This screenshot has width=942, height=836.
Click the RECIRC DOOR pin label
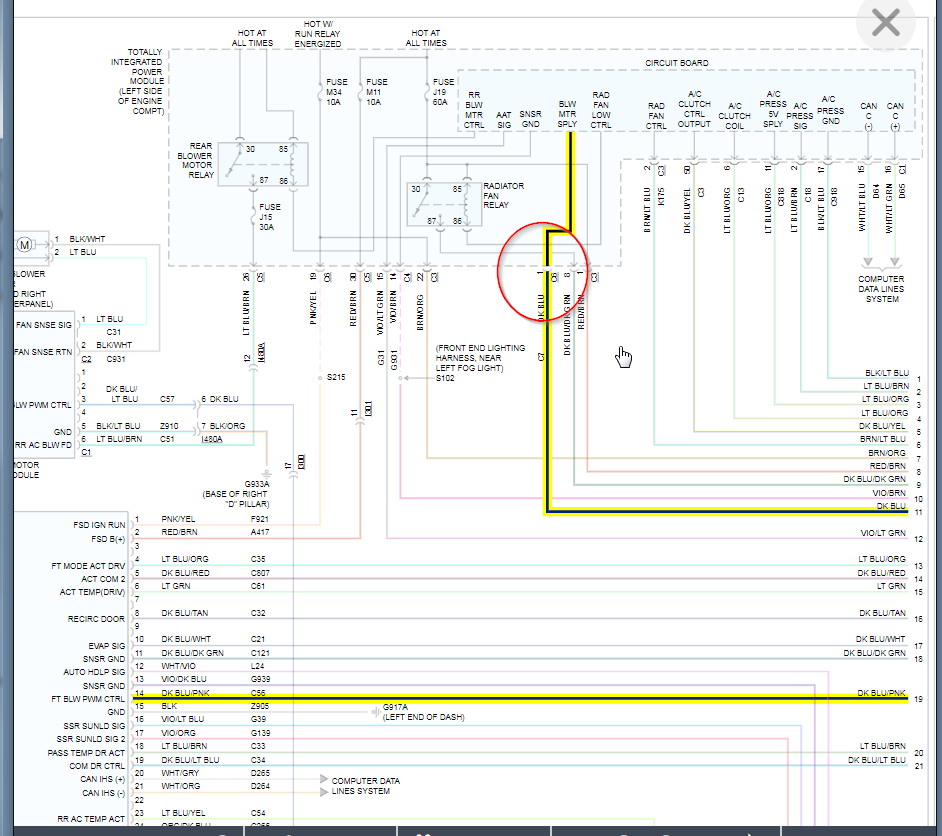point(97,619)
